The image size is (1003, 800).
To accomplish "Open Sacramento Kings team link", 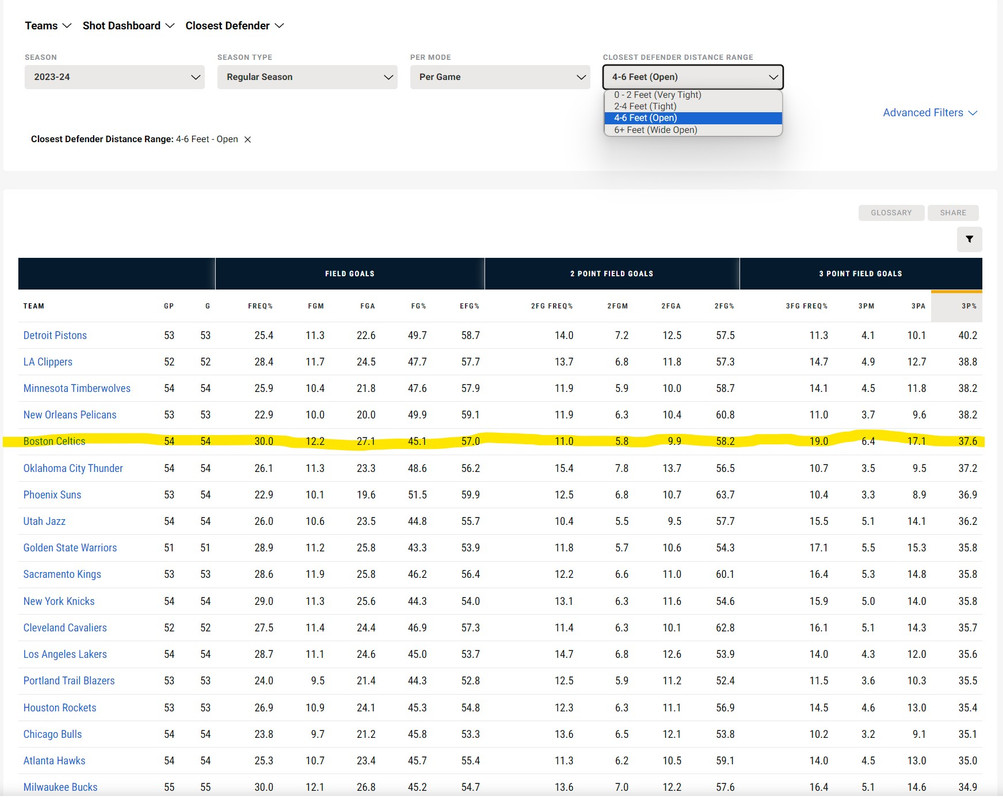I will pos(62,574).
